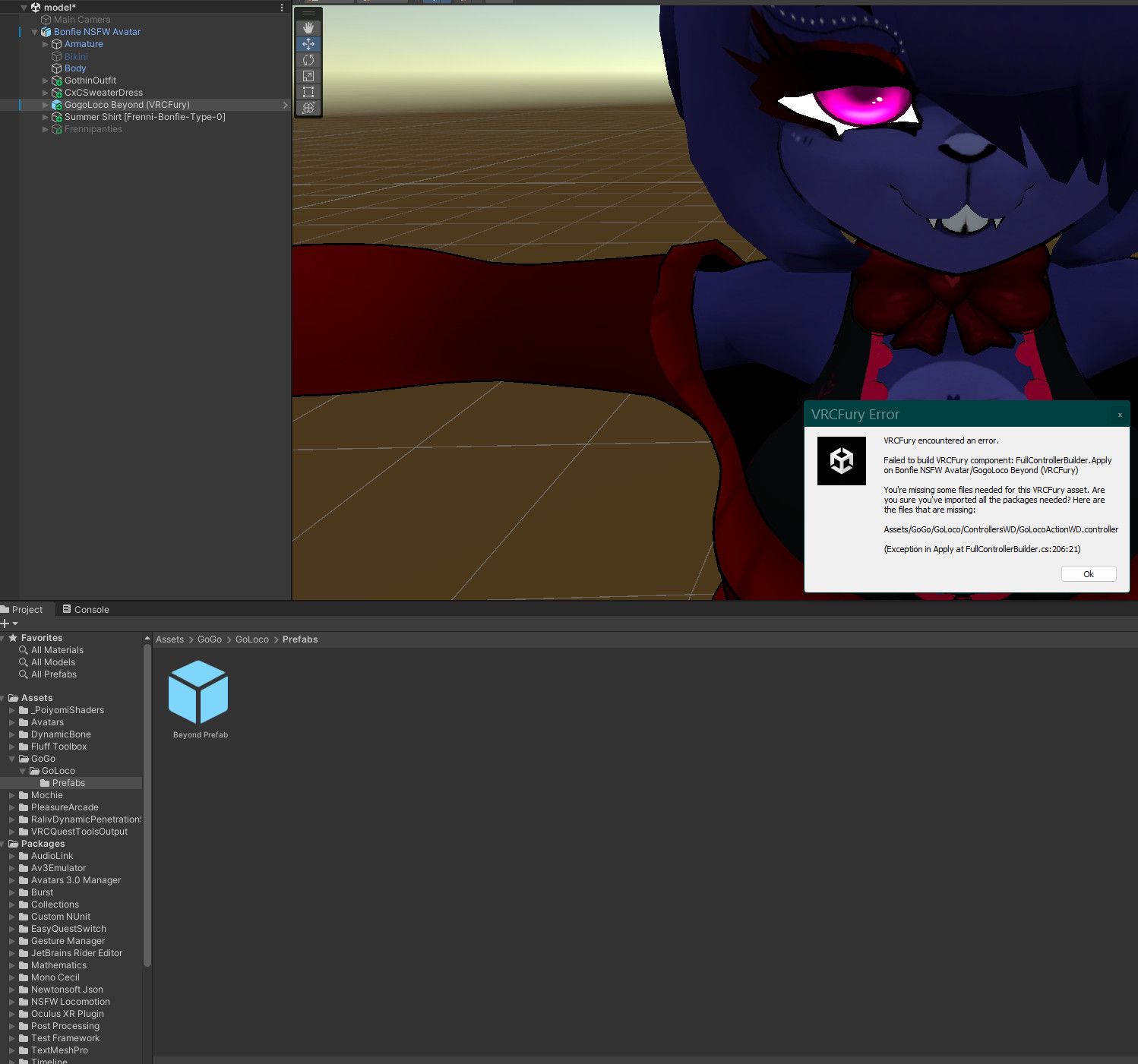Click the scroll-up arrow of the folder tree
The image size is (1138, 1064).
[147, 639]
